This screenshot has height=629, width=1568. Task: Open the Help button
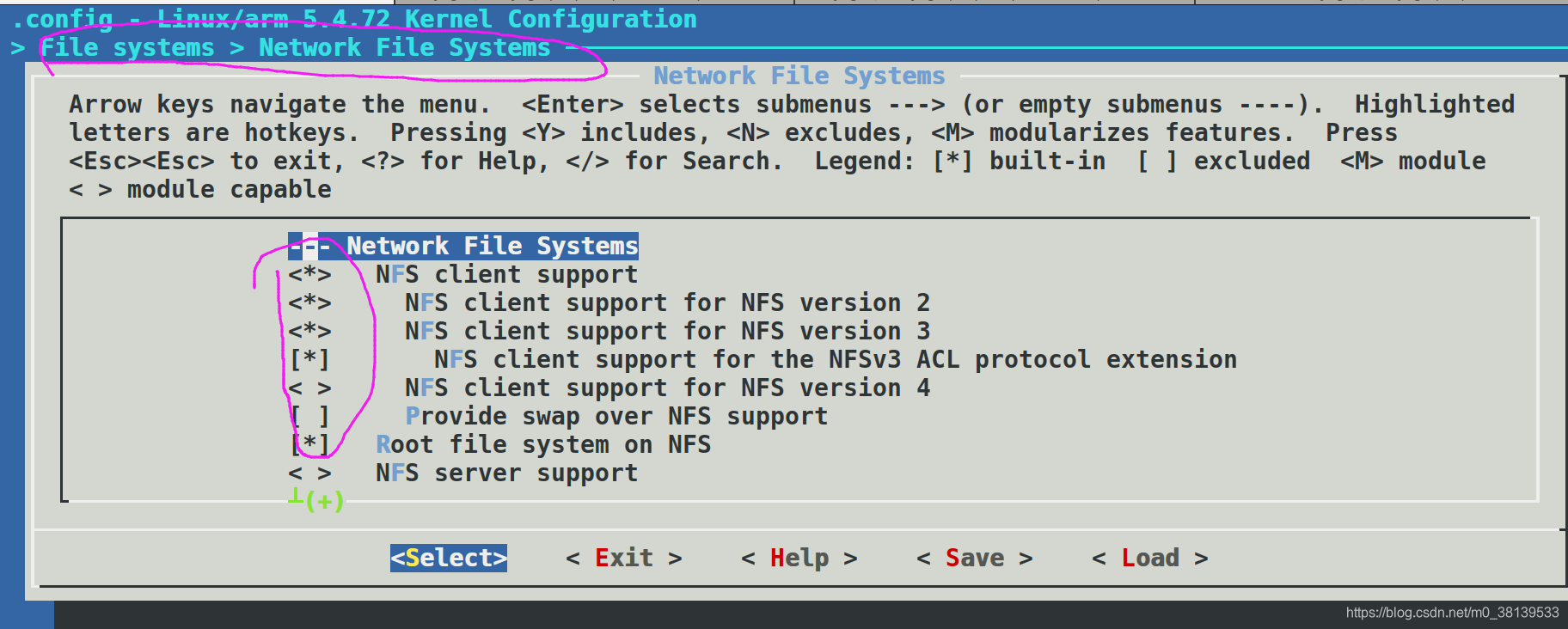click(799, 559)
